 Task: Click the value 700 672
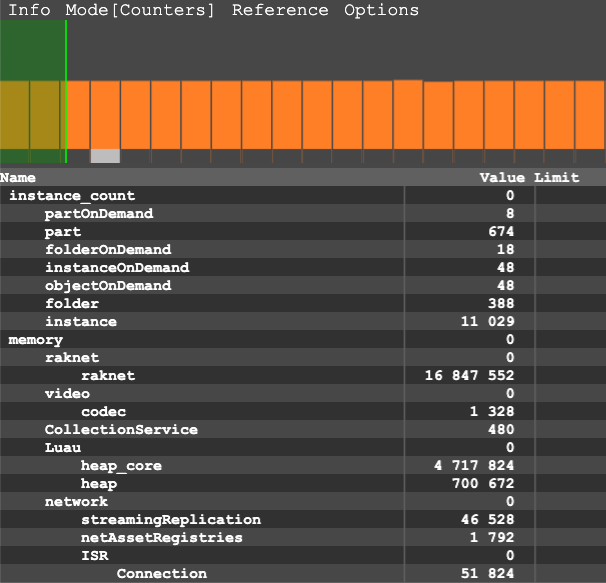pyautogui.click(x=483, y=483)
